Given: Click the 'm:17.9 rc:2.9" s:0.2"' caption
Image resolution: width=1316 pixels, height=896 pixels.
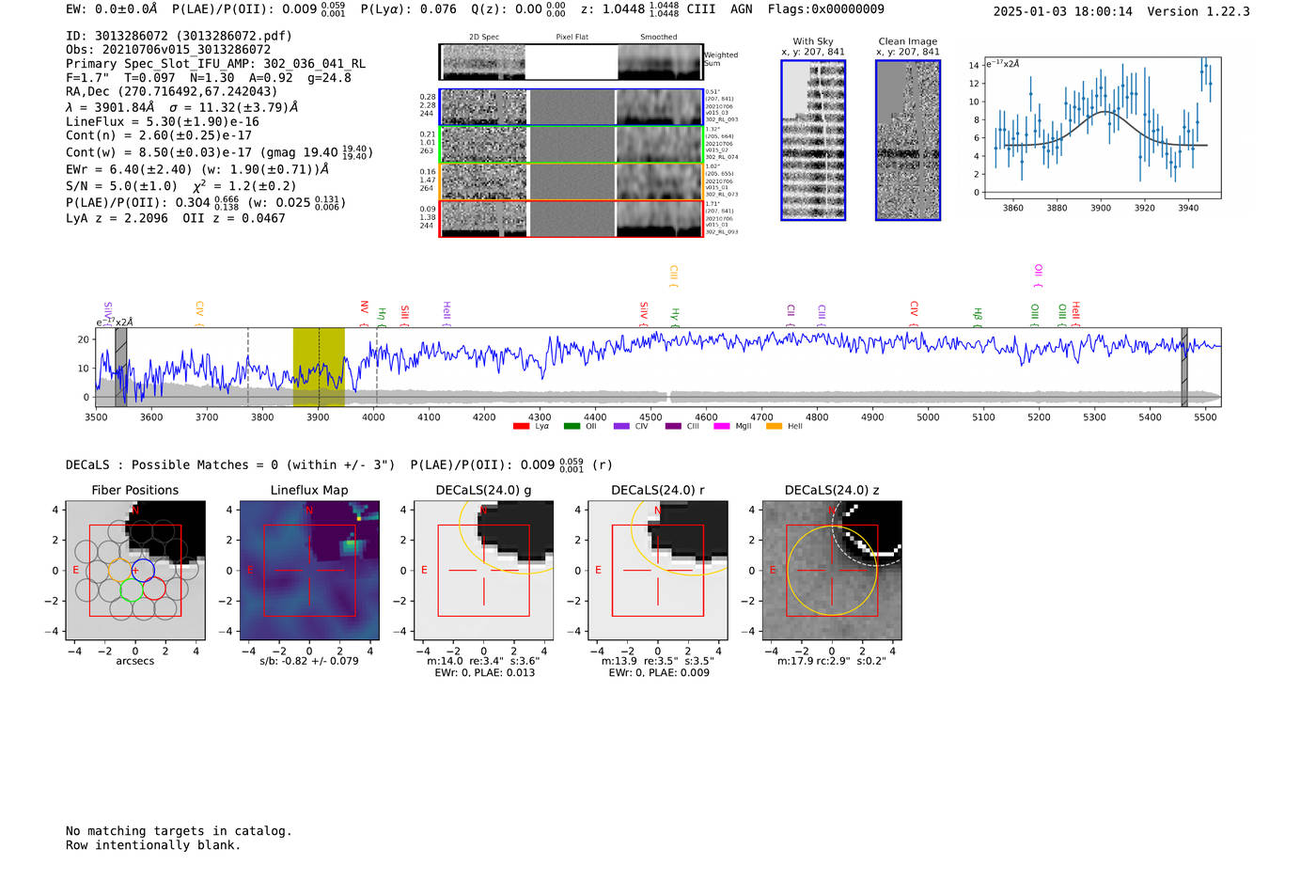Looking at the screenshot, I should 832,661.
